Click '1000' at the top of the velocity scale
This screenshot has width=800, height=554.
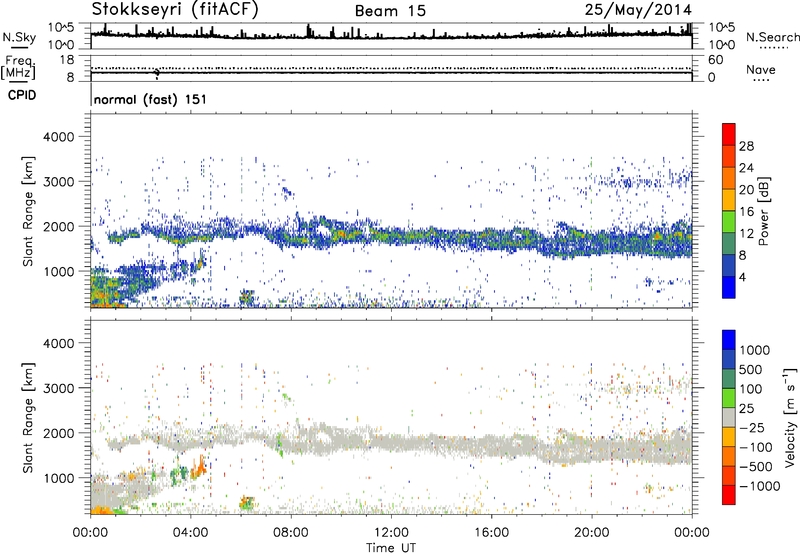(x=755, y=350)
